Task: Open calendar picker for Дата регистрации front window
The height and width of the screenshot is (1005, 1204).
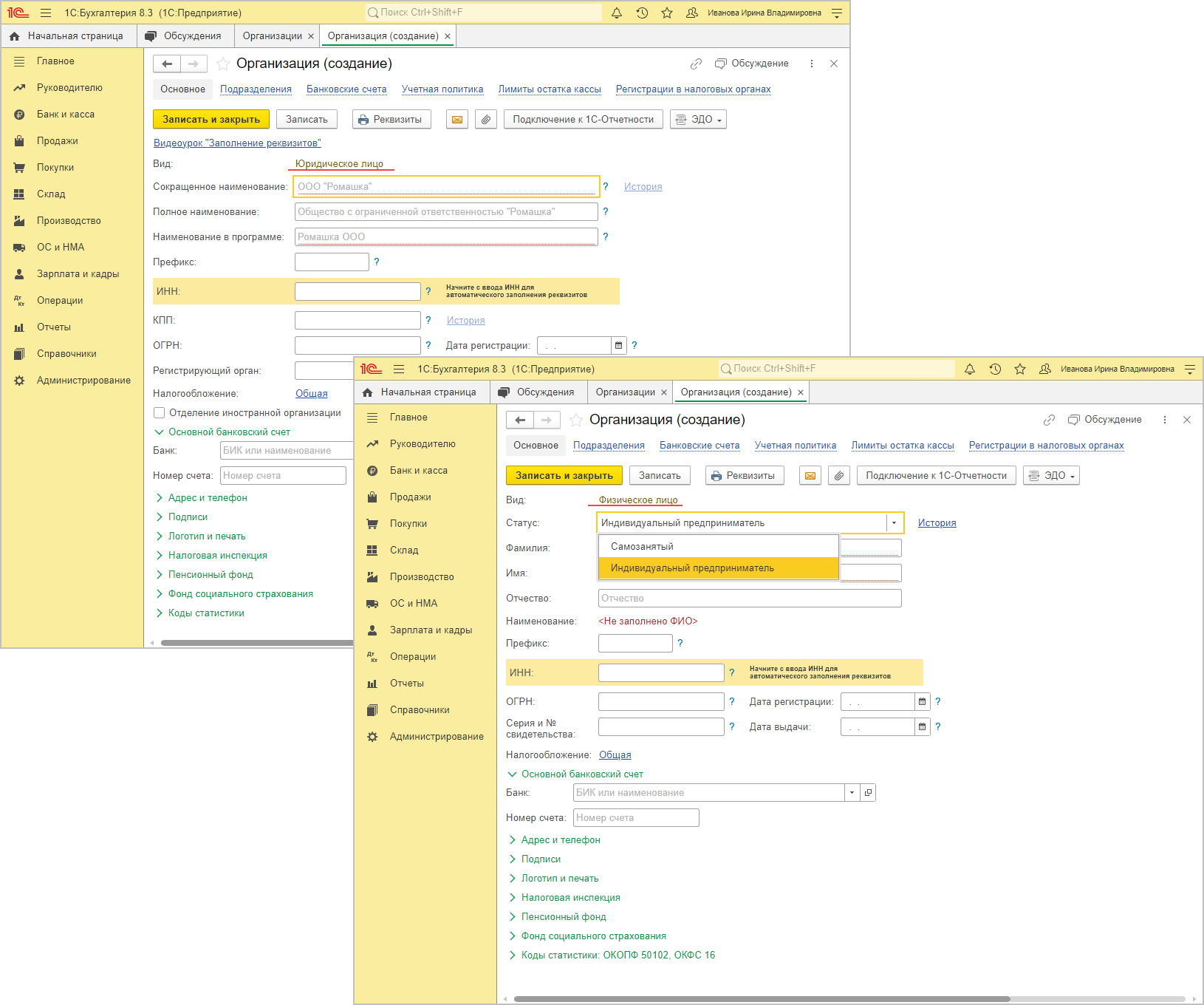Action: pyautogui.click(x=922, y=701)
